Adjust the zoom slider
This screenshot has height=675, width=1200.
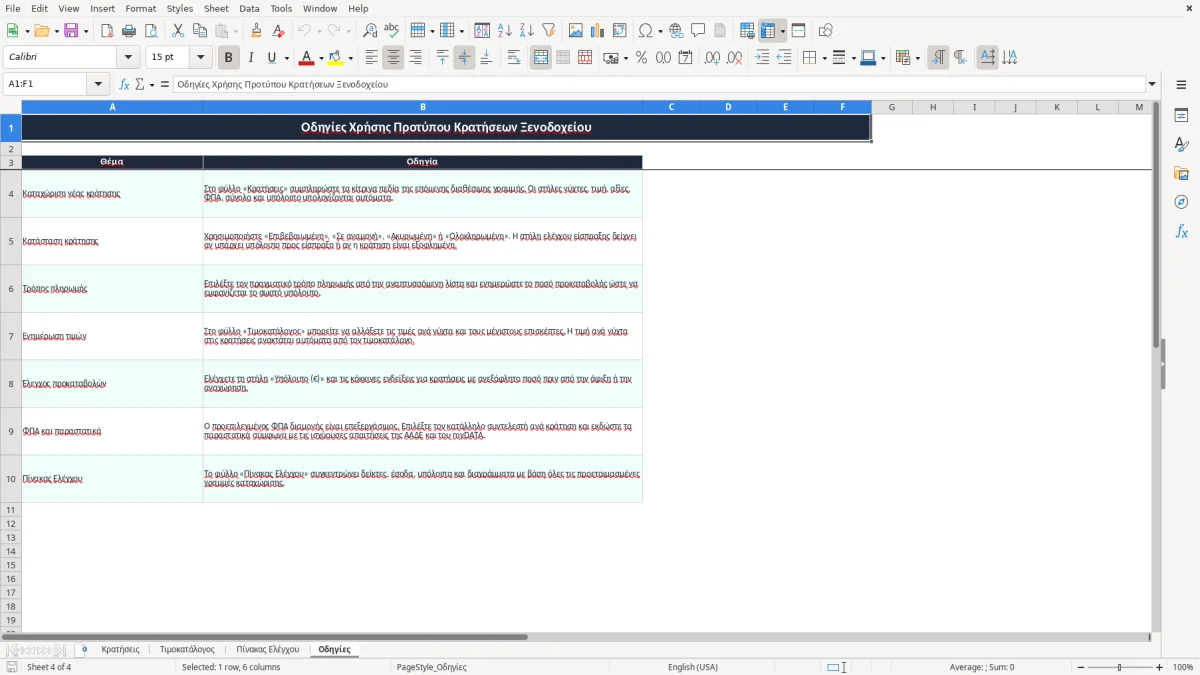(x=1119, y=667)
